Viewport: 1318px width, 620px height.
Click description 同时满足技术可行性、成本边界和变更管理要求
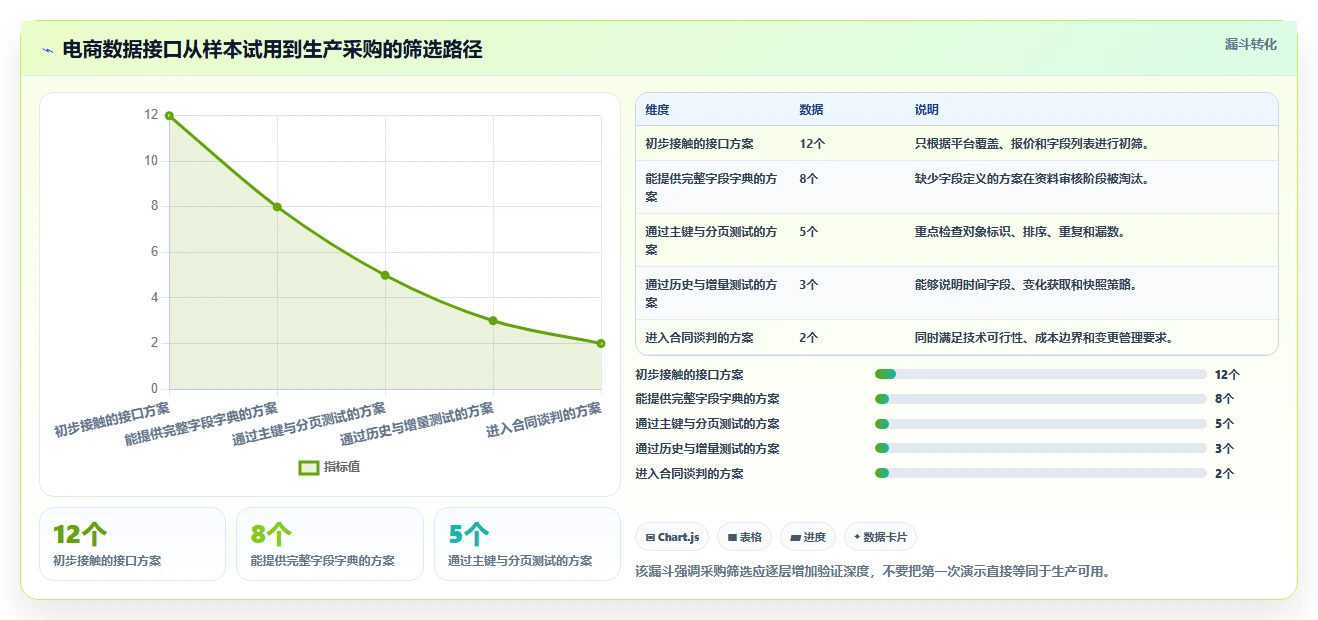point(1044,338)
